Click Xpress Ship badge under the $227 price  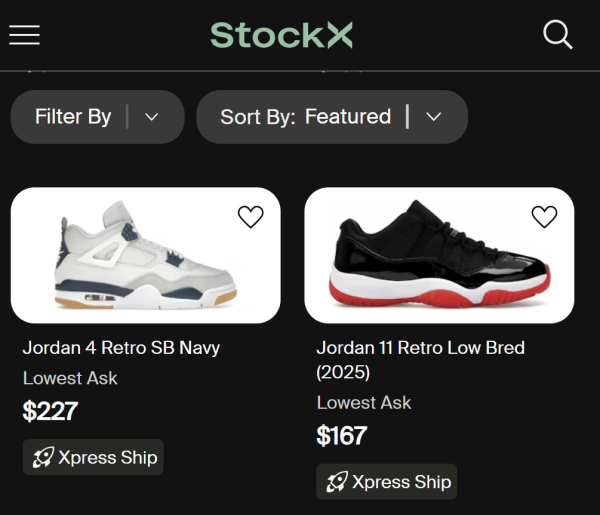[x=93, y=458]
